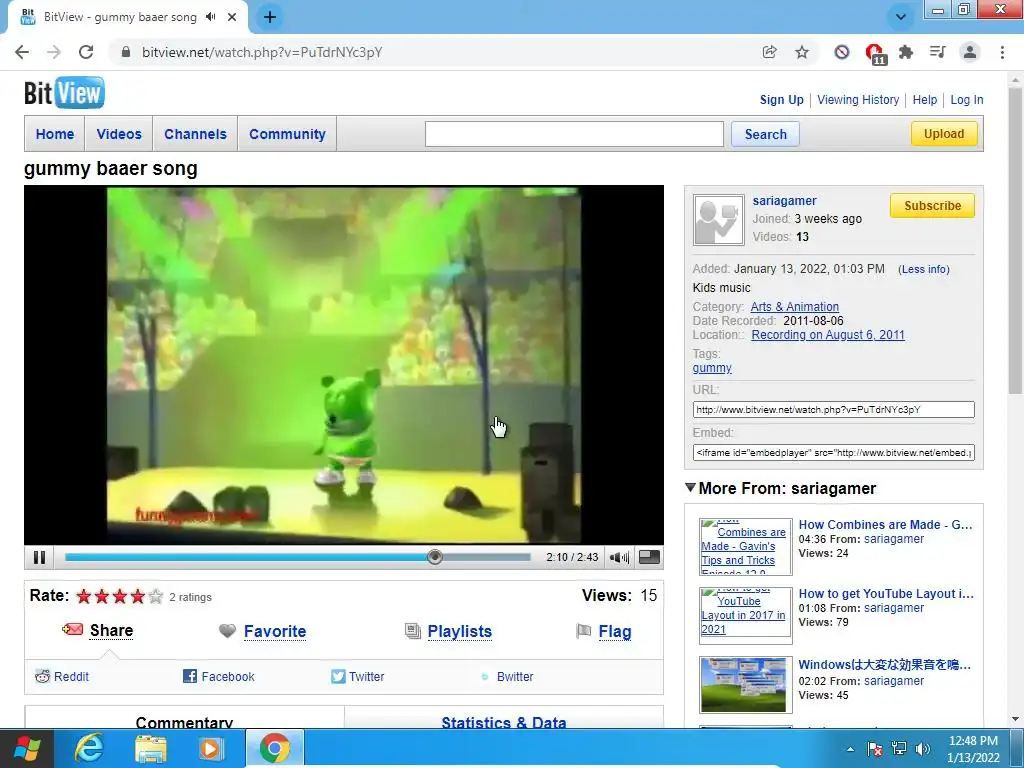
Task: Click the sariagamer channel avatar
Action: (718, 220)
